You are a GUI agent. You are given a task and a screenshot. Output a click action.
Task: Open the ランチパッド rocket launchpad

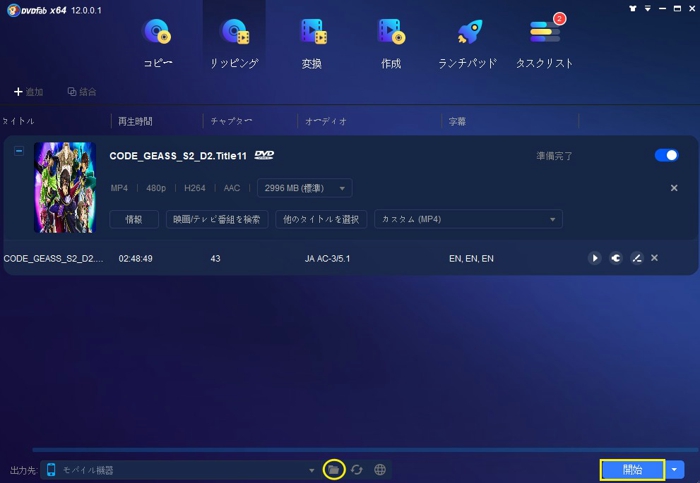coord(468,44)
